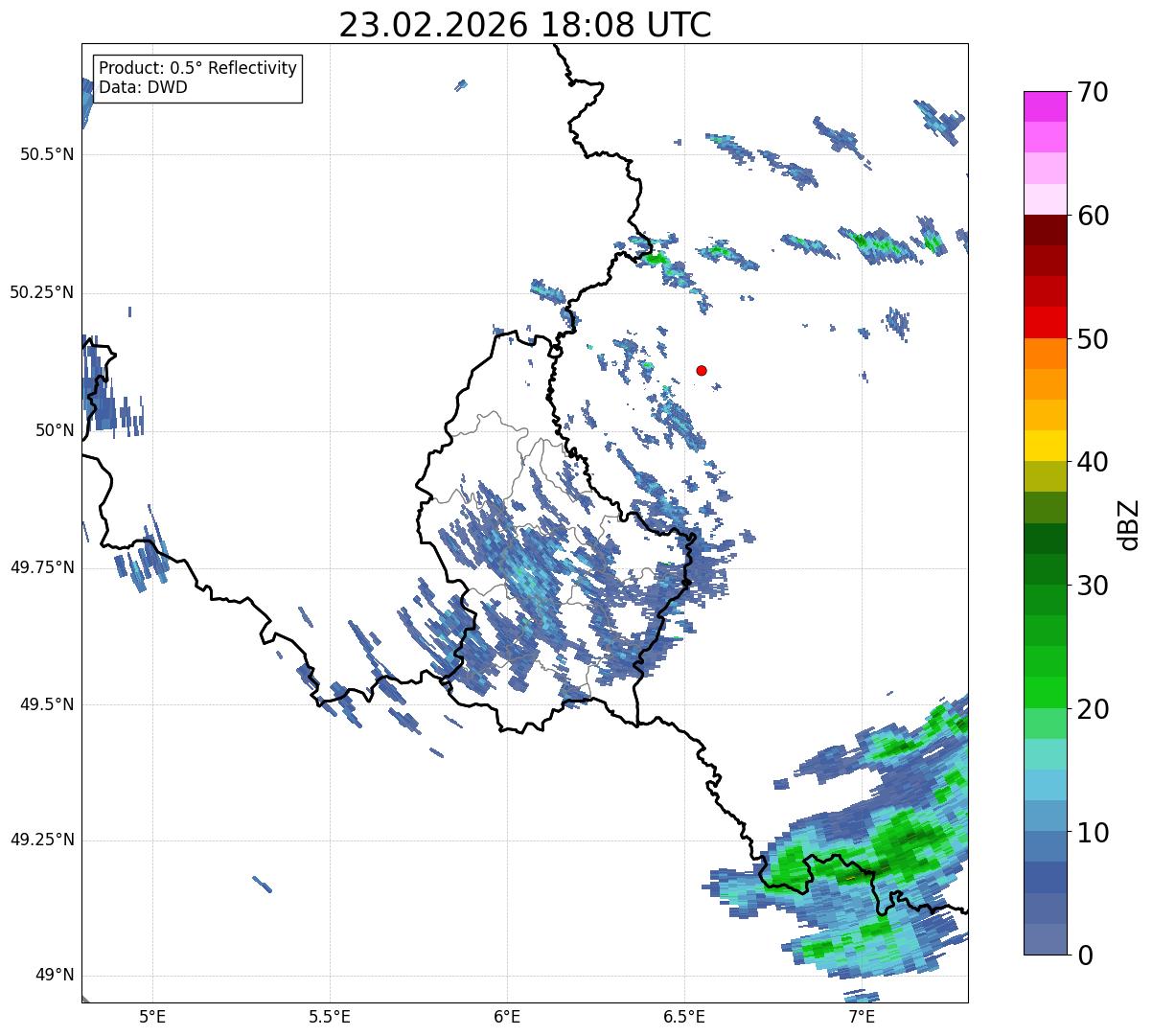Click the 49°N latitude label
The image size is (1152, 1036).
(x=55, y=976)
